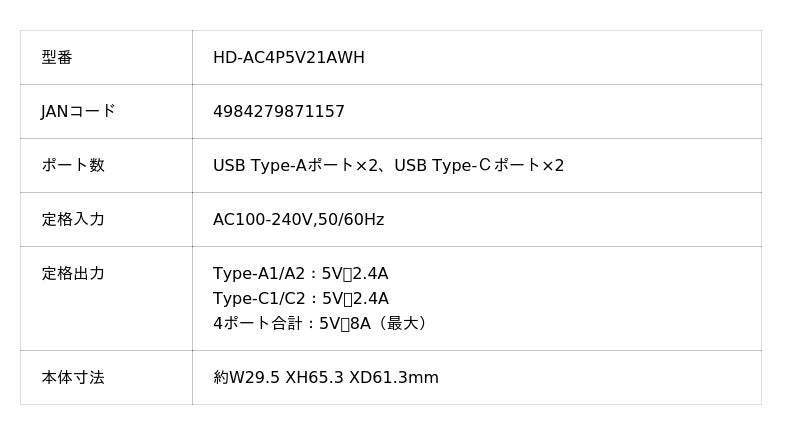Select JAN code 4984279871157
The height and width of the screenshot is (435, 800).
[x=278, y=112]
